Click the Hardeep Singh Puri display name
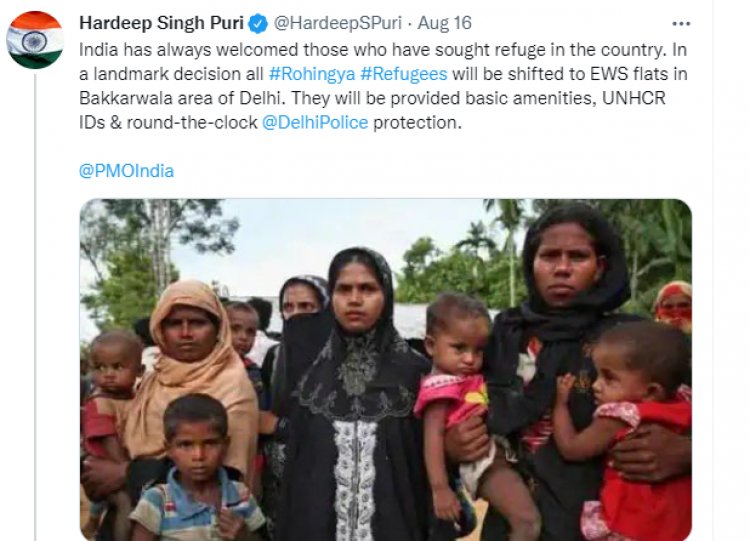Image resolution: width=750 pixels, height=541 pixels. [x=162, y=23]
